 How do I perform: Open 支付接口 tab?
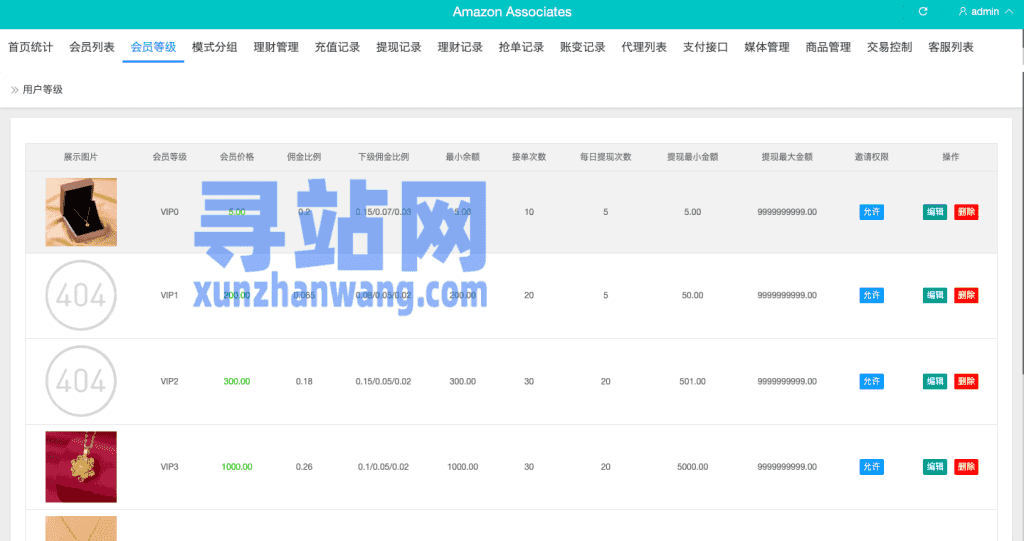705,47
